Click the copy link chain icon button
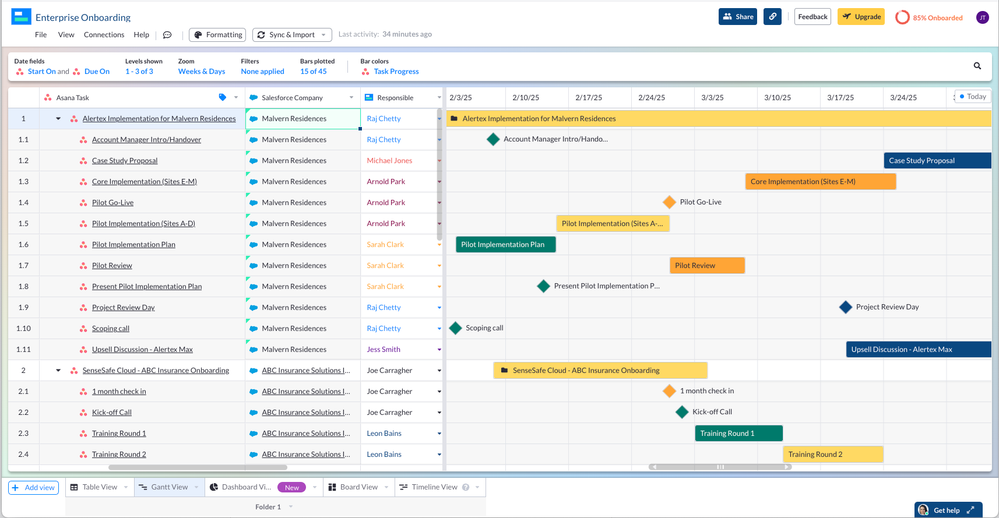Image resolution: width=999 pixels, height=518 pixels. tap(772, 17)
